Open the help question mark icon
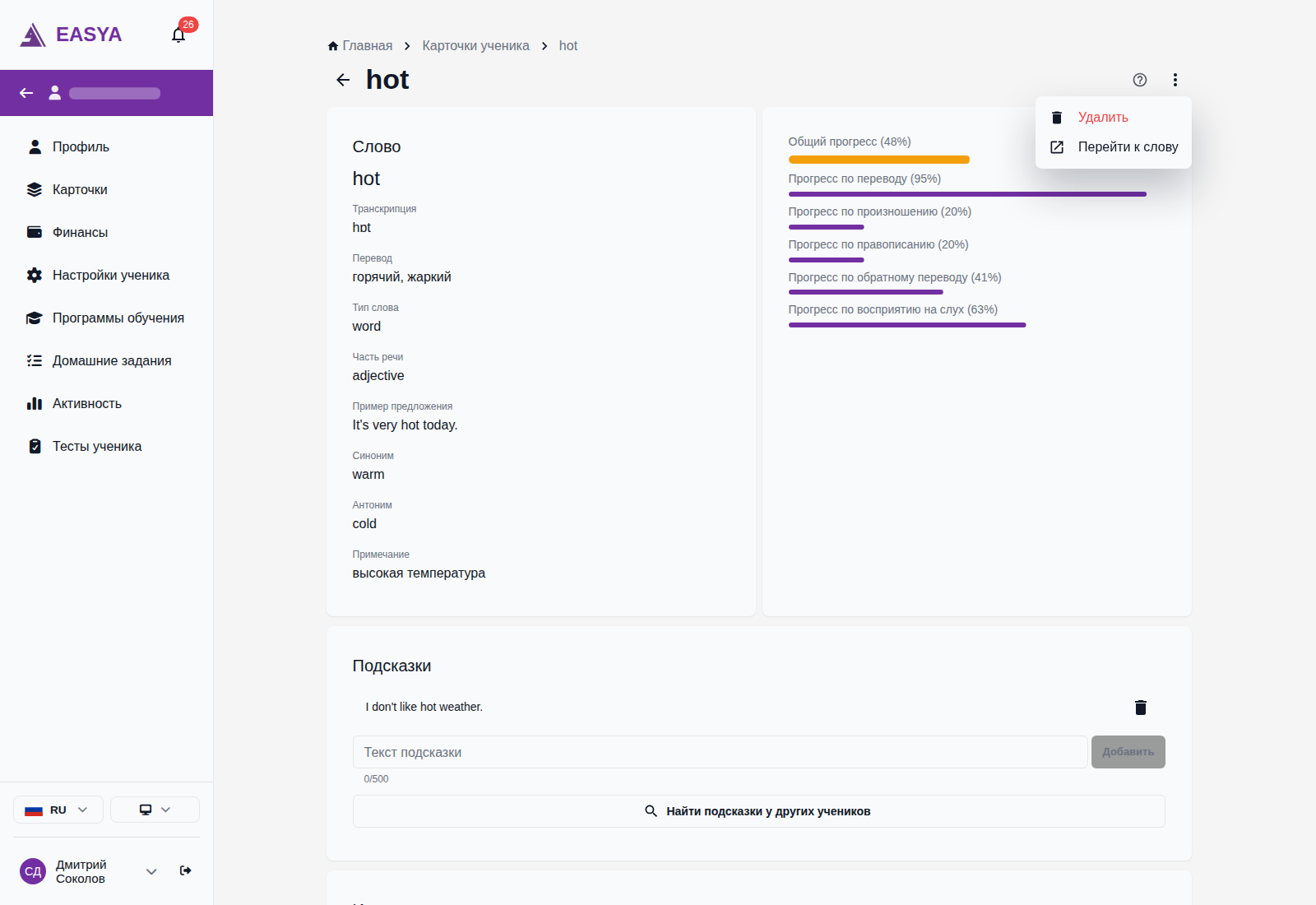The height and width of the screenshot is (905, 1316). (1139, 80)
